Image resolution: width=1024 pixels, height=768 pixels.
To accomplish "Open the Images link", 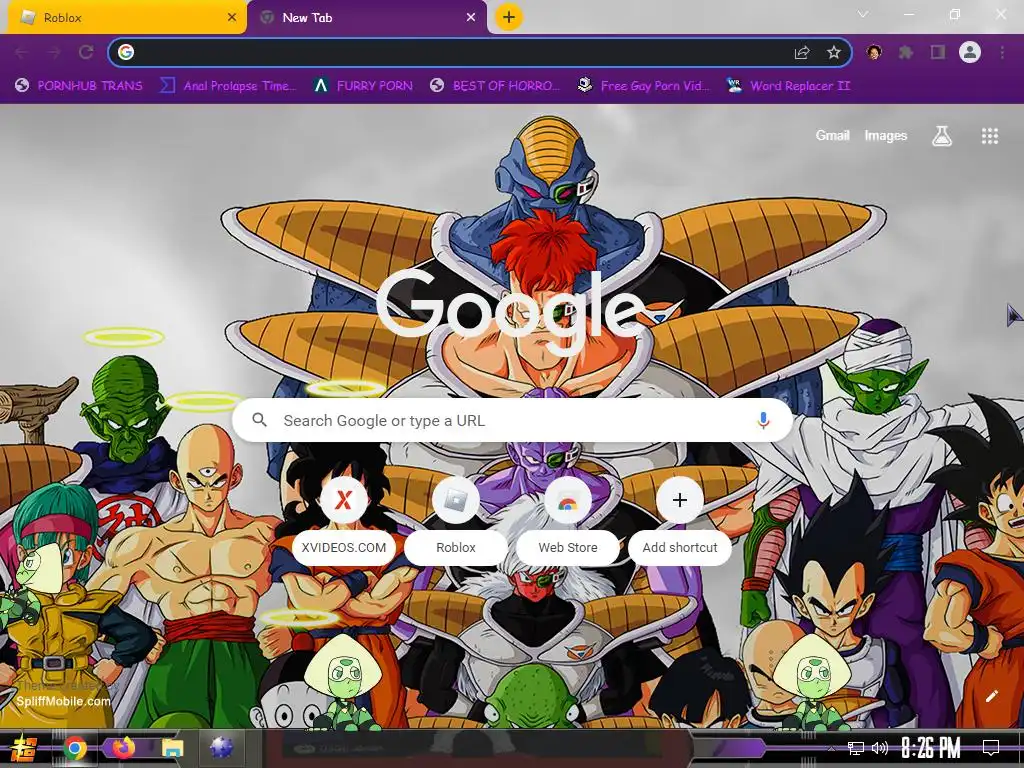I will pyautogui.click(x=886, y=135).
